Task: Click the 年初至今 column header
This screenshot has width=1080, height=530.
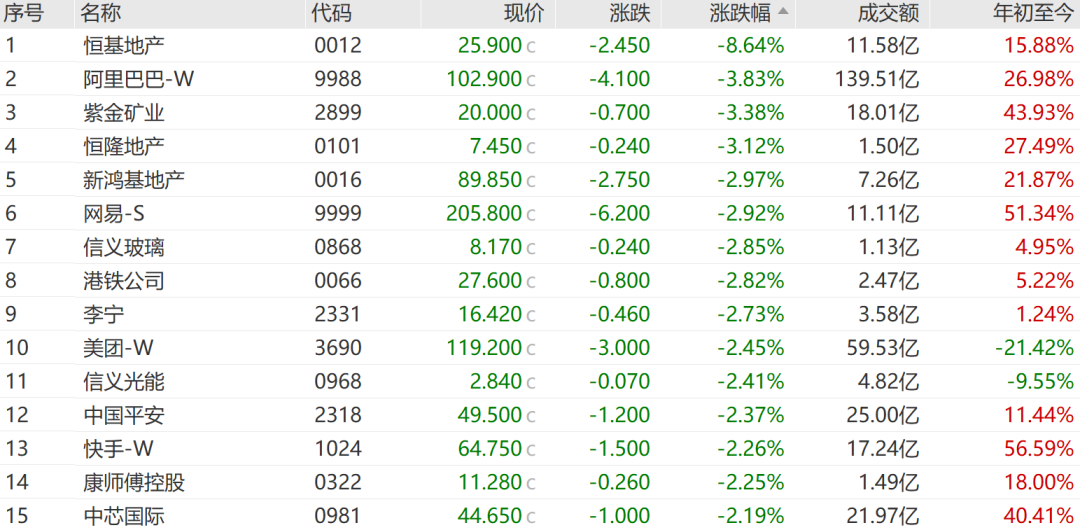Action: tap(1032, 13)
